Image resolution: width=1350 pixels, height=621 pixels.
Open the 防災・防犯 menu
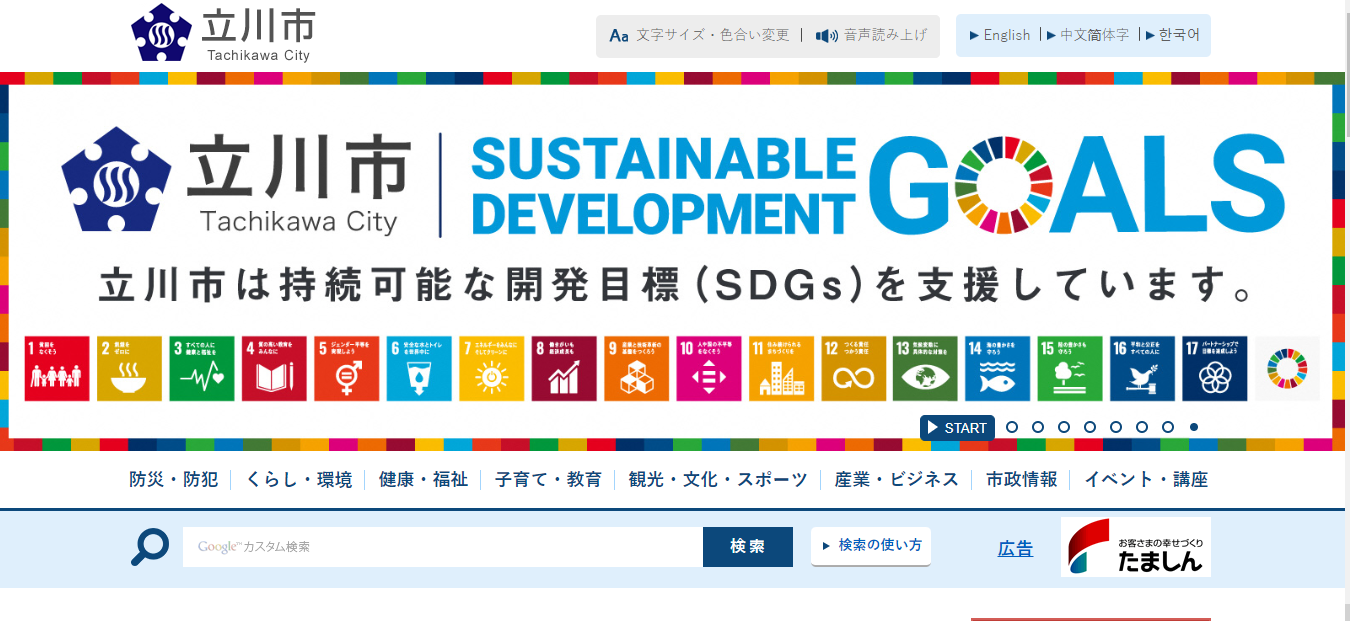coord(174,480)
